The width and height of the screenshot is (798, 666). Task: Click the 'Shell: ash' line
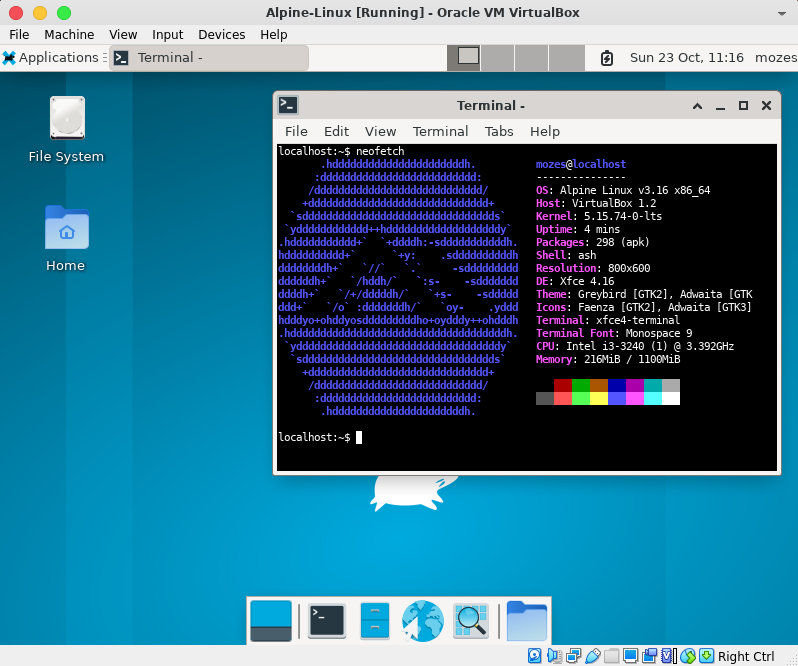click(566, 255)
